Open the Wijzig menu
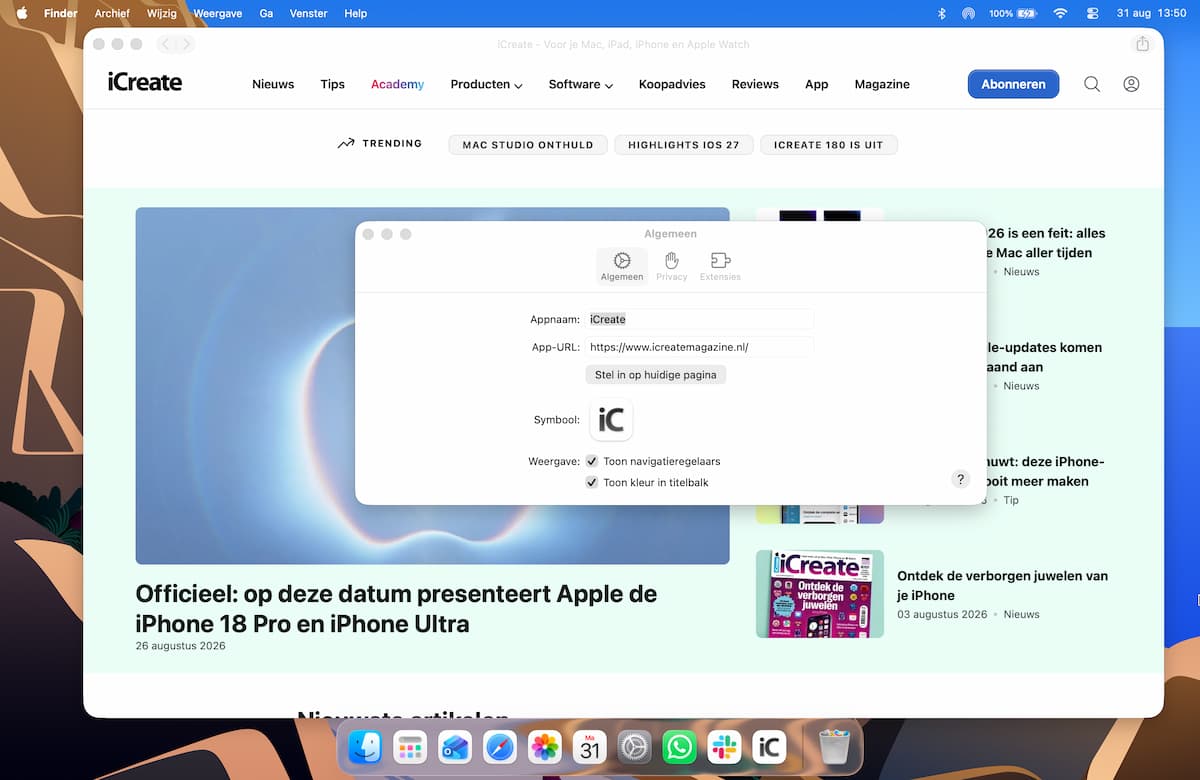The width and height of the screenshot is (1200, 780). (162, 13)
